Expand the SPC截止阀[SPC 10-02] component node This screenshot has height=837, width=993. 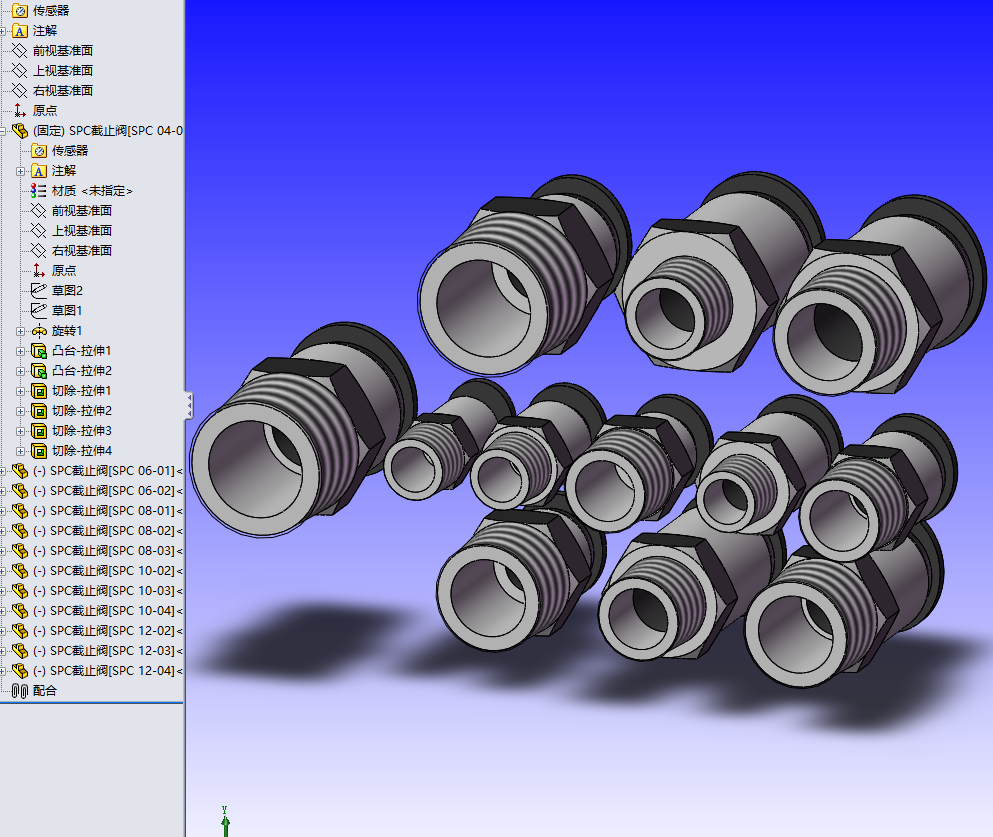point(3,571)
